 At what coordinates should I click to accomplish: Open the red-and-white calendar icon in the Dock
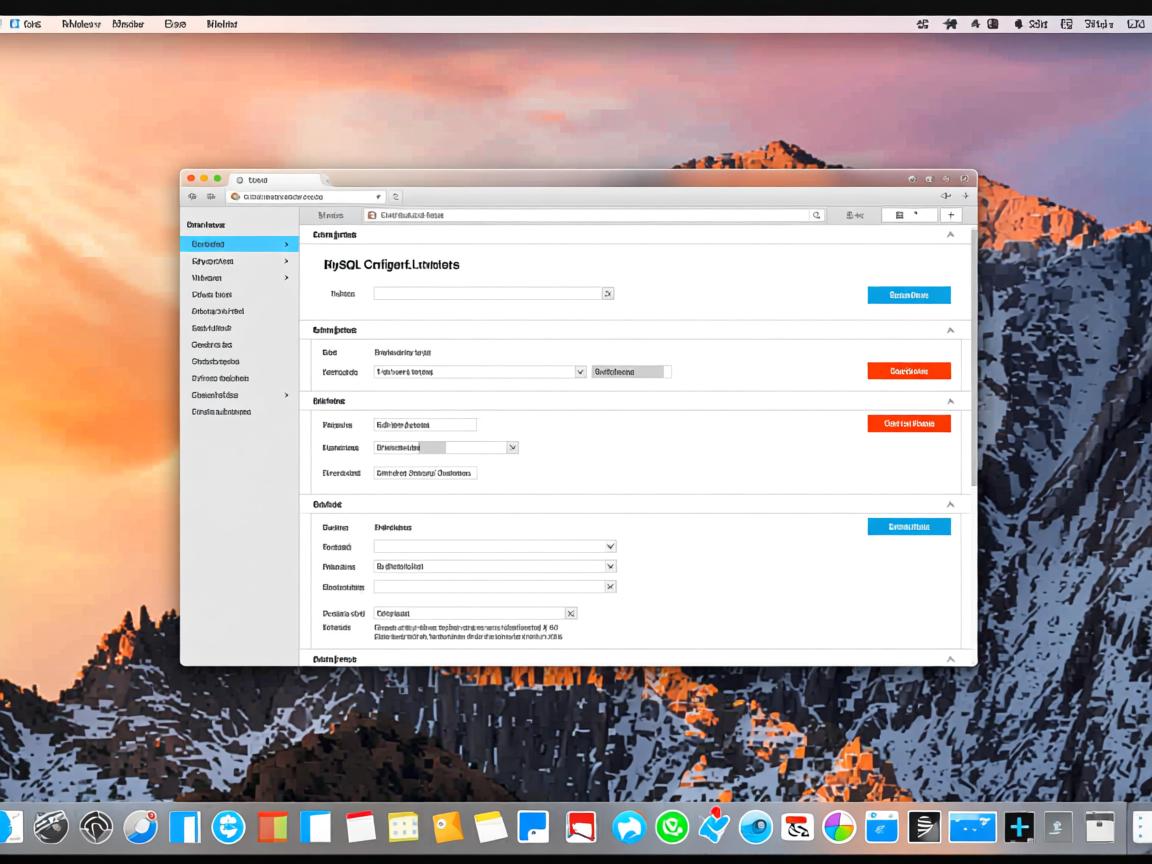(360, 827)
